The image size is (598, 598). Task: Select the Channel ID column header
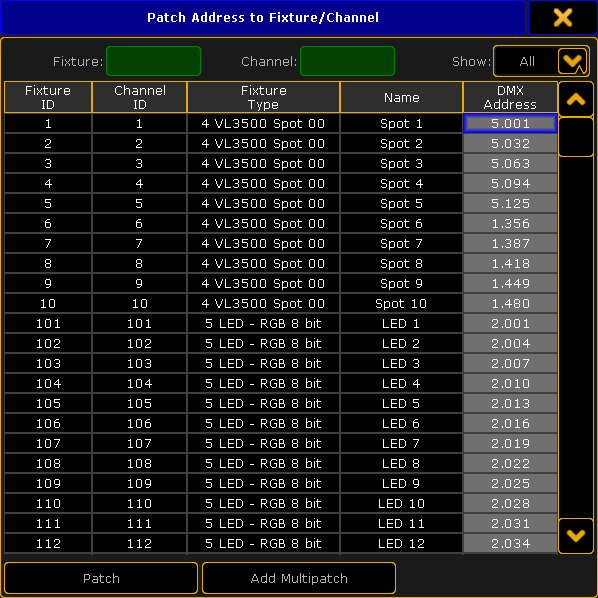coord(140,97)
